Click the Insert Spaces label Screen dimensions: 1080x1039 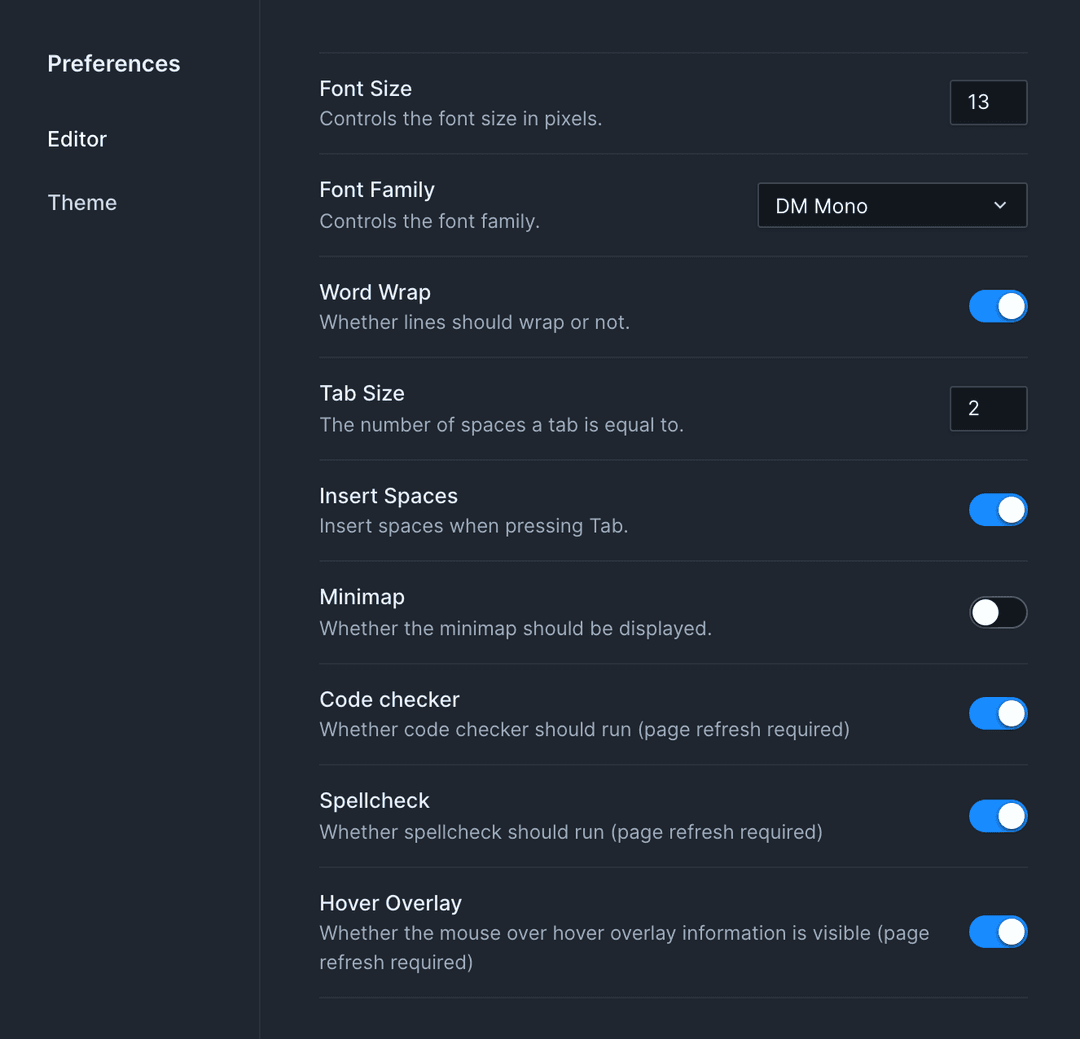pos(388,495)
